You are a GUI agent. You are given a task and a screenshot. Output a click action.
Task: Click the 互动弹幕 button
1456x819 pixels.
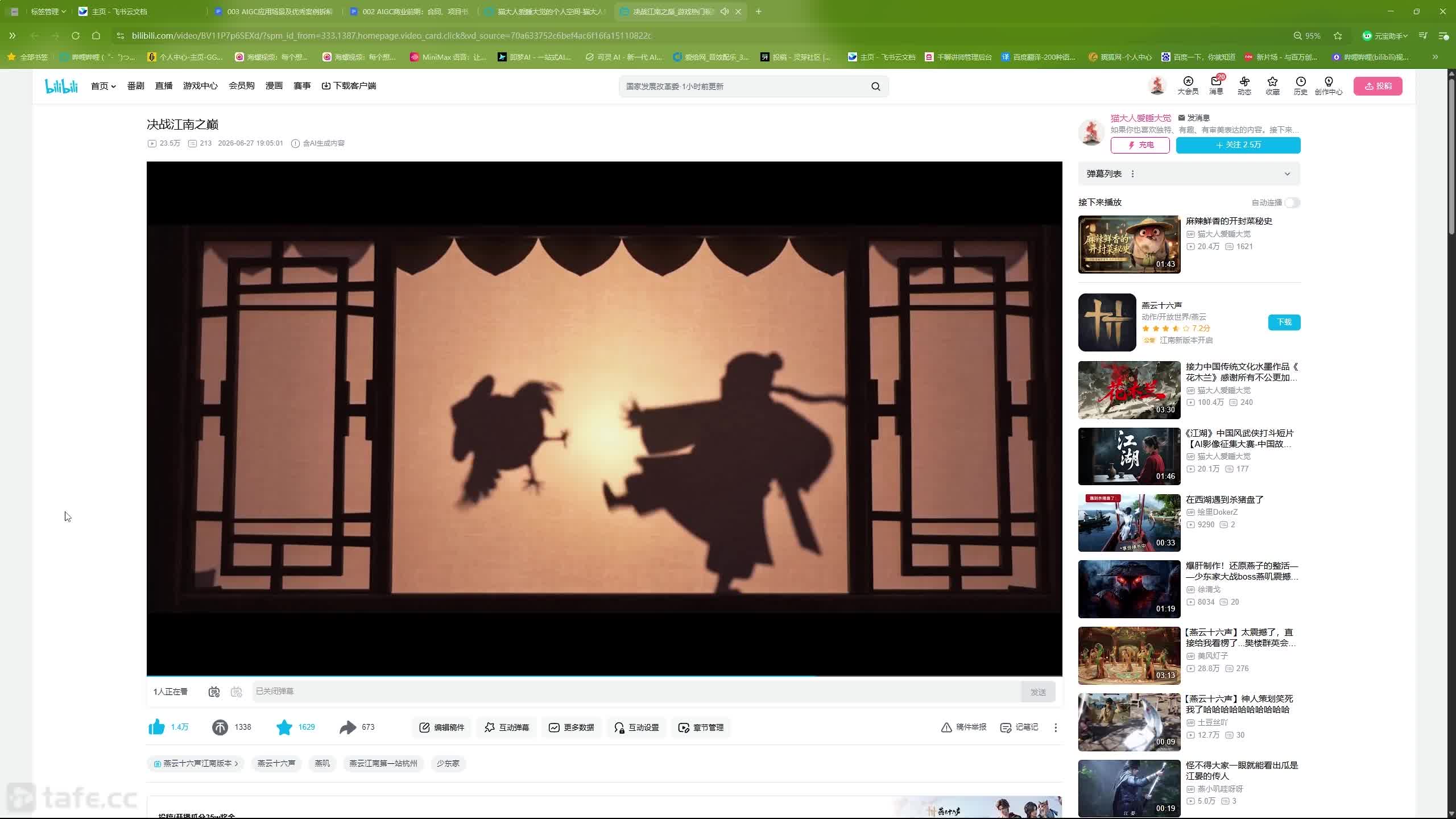507,727
